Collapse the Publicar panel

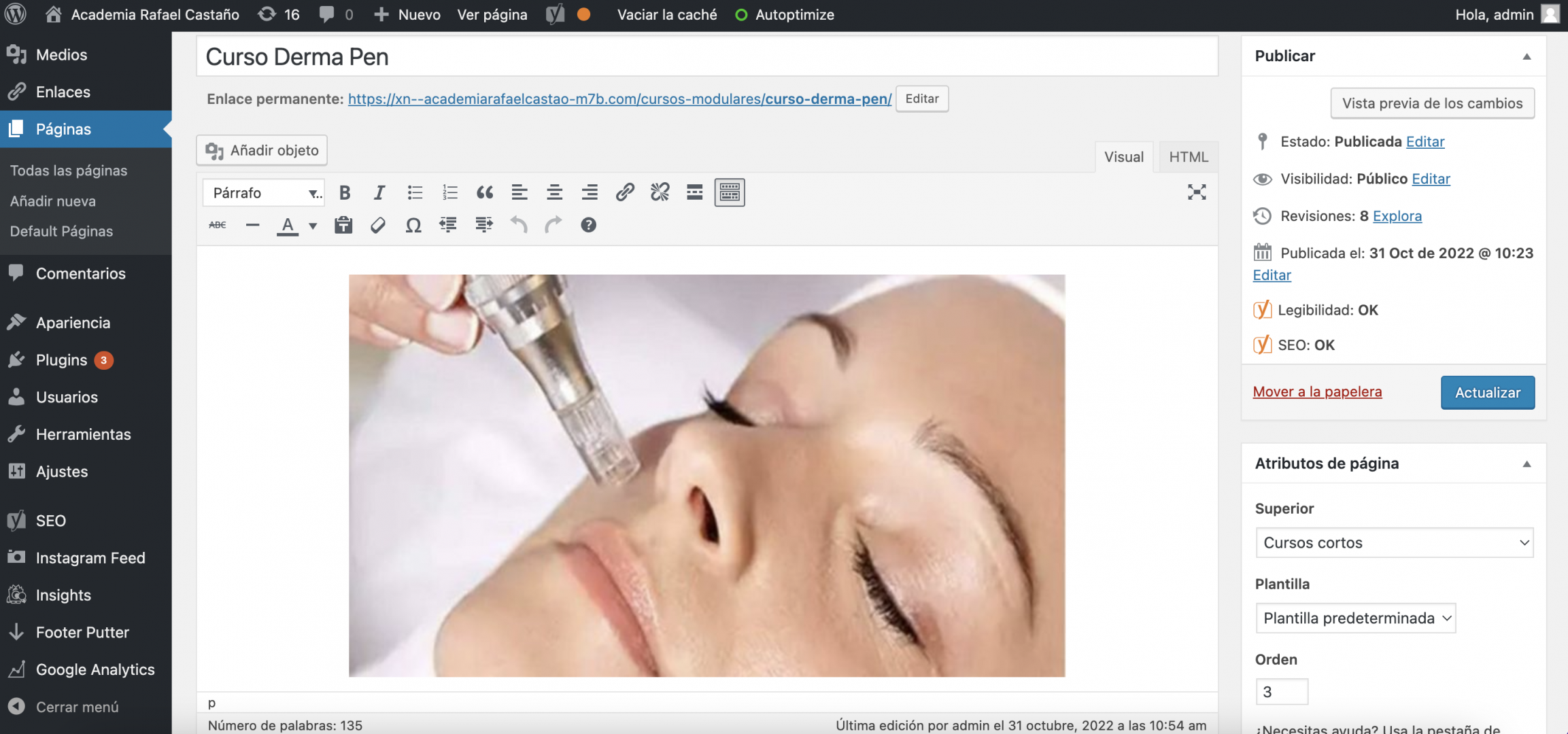(1527, 56)
